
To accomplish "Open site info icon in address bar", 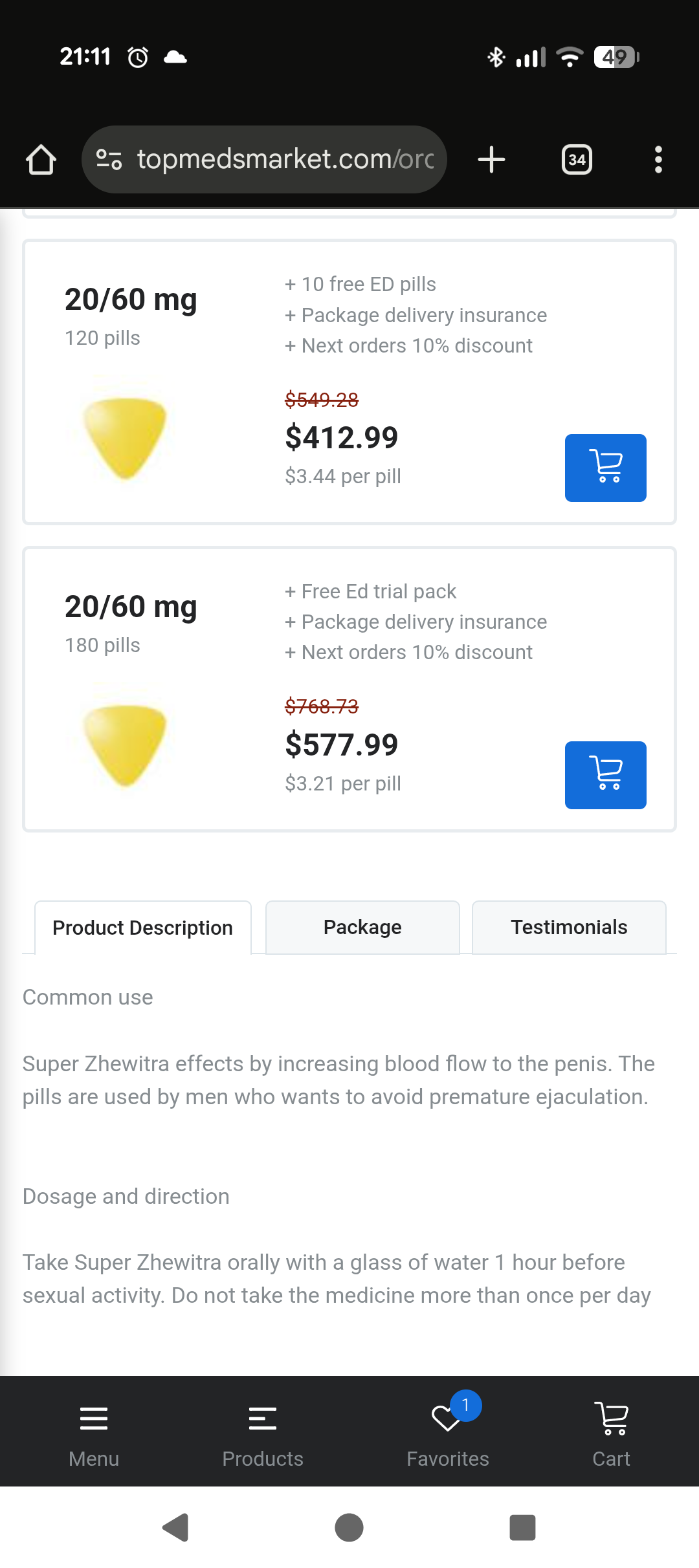I will click(x=109, y=159).
